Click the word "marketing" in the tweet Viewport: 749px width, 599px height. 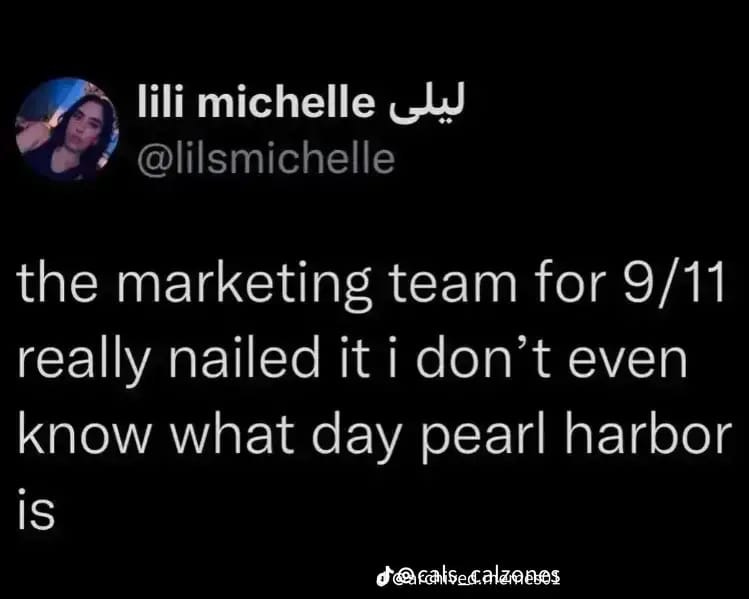click(244, 288)
